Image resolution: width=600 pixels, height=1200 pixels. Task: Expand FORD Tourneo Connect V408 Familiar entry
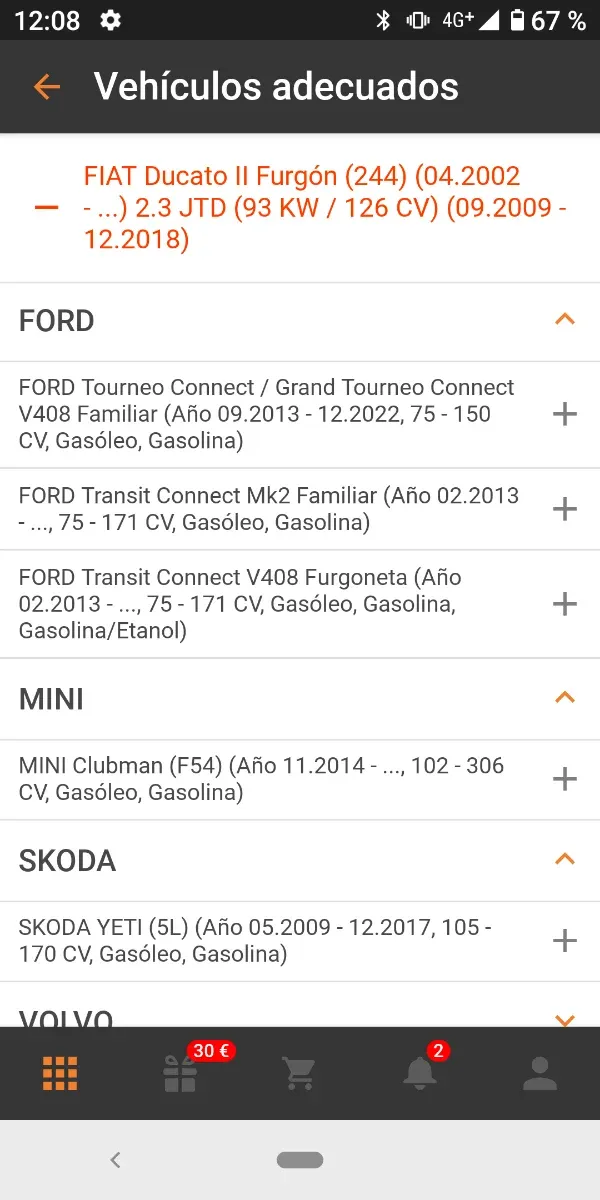(x=565, y=414)
